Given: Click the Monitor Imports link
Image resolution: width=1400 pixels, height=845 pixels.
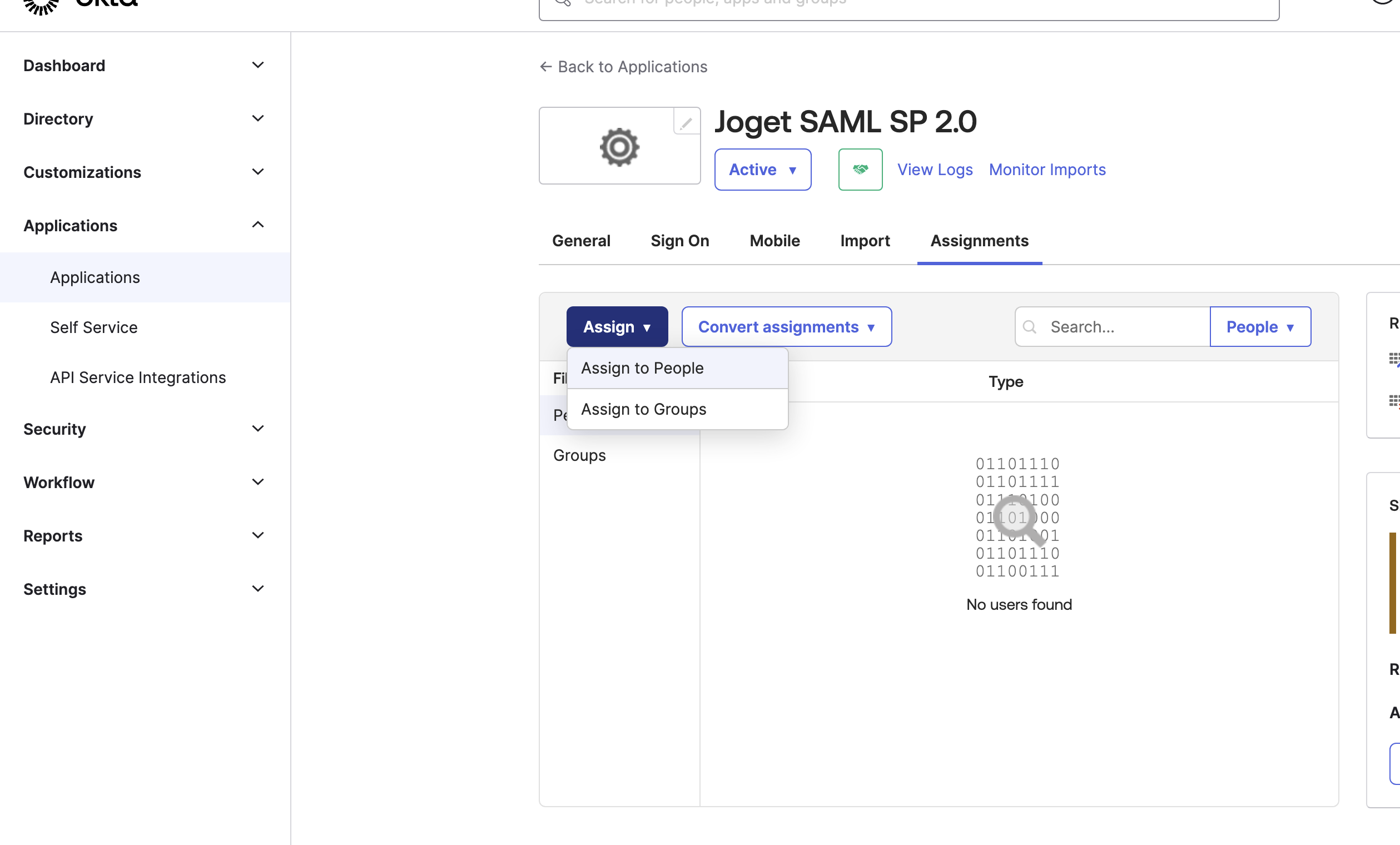Looking at the screenshot, I should (x=1046, y=170).
